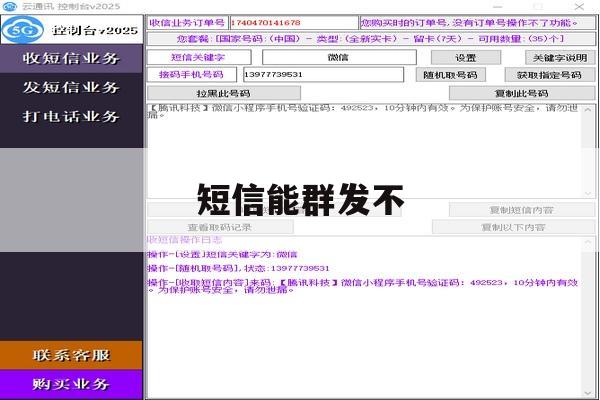
Task: Click the 关键字说明 button
Action: pyautogui.click(x=560, y=58)
